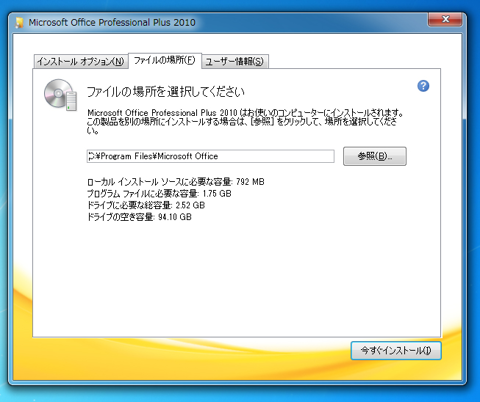Open the ユーザー情報(S) tab
The width and height of the screenshot is (480, 402).
[235, 61]
